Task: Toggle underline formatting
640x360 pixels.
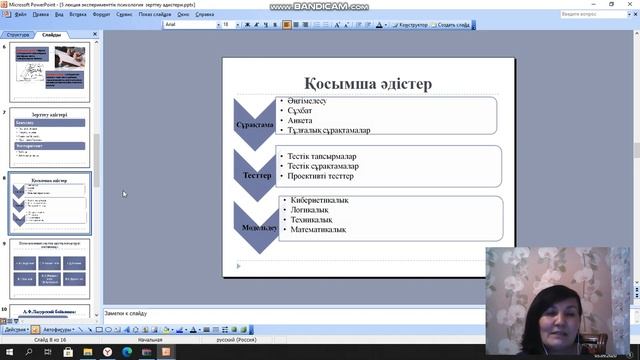Action: pos(266,25)
